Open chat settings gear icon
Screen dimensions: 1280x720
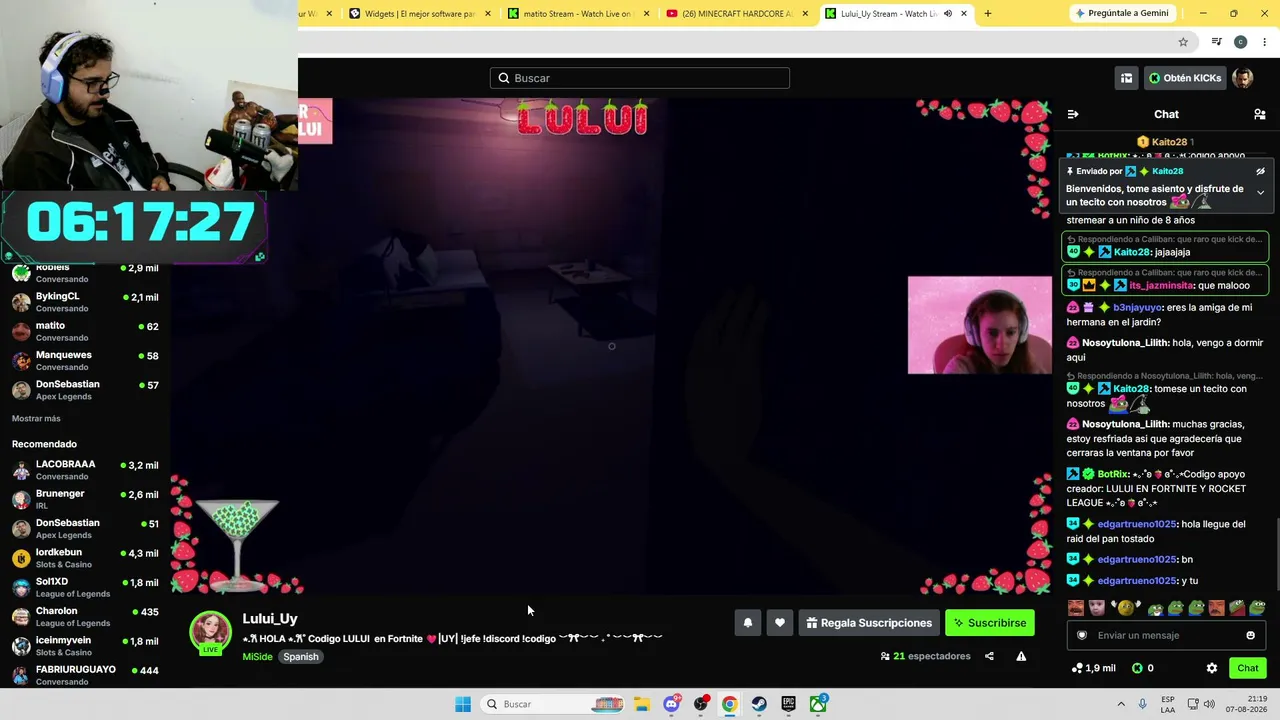tap(1212, 668)
